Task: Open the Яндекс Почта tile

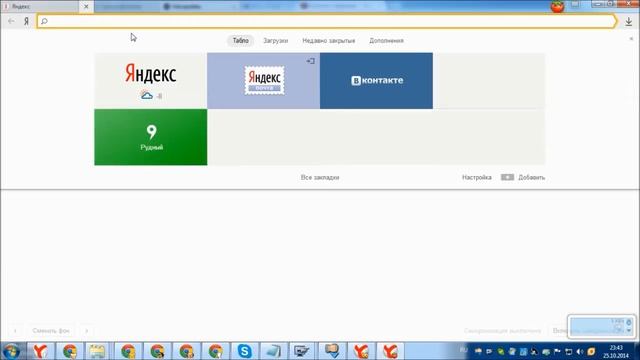Action: click(x=264, y=81)
